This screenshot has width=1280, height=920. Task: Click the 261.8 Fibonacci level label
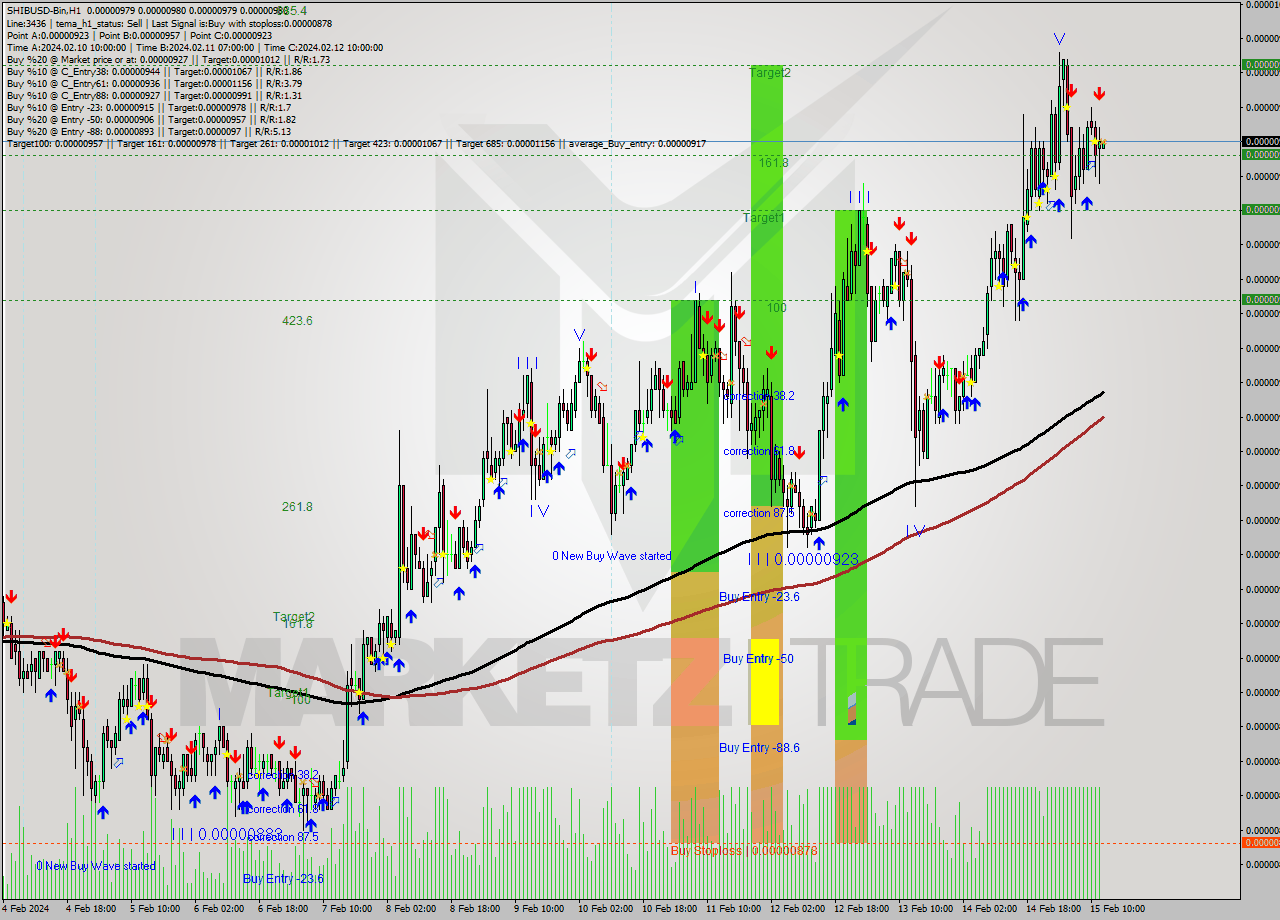[297, 507]
